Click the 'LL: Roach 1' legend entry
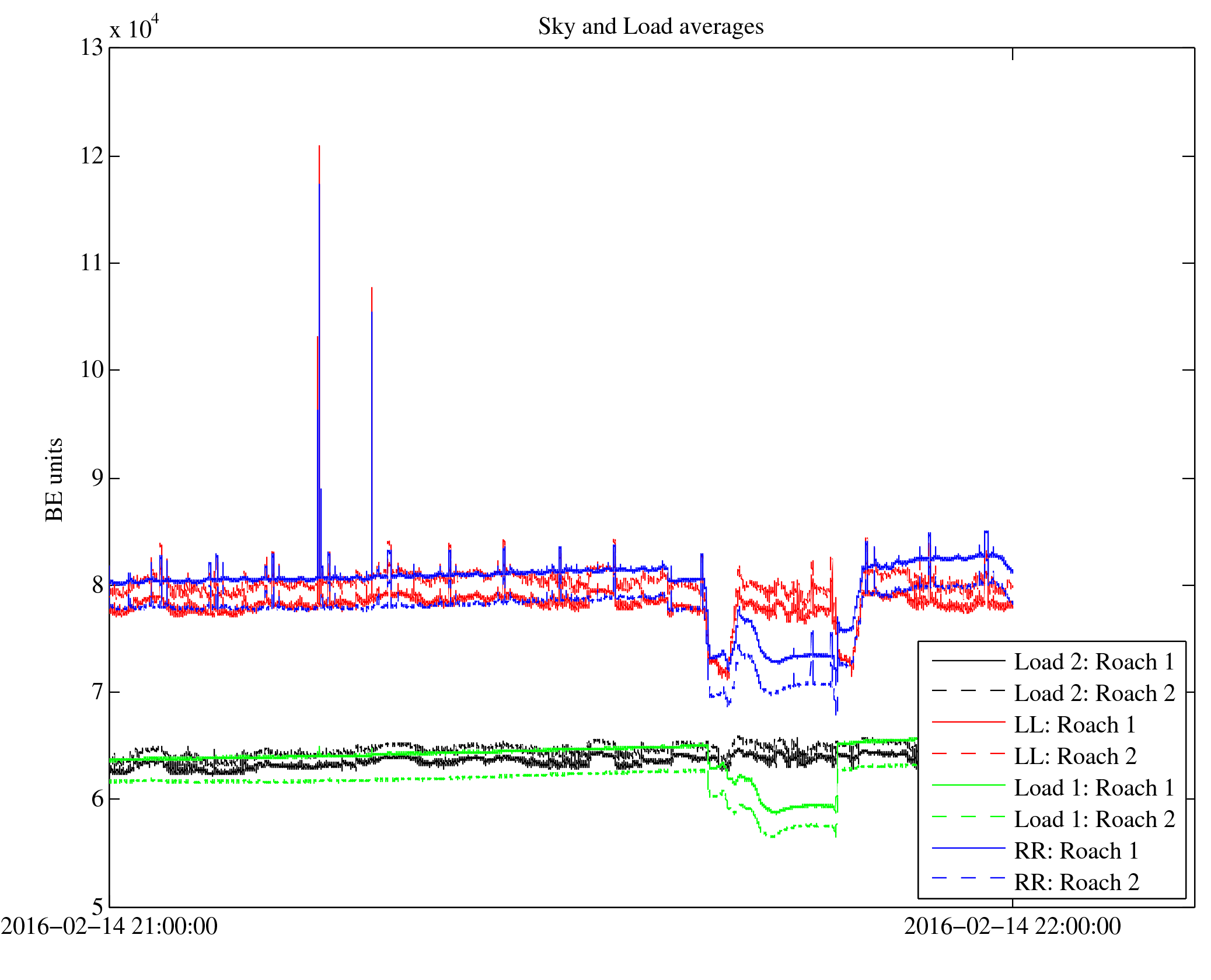The width and height of the screenshot is (1211, 980). [1075, 725]
